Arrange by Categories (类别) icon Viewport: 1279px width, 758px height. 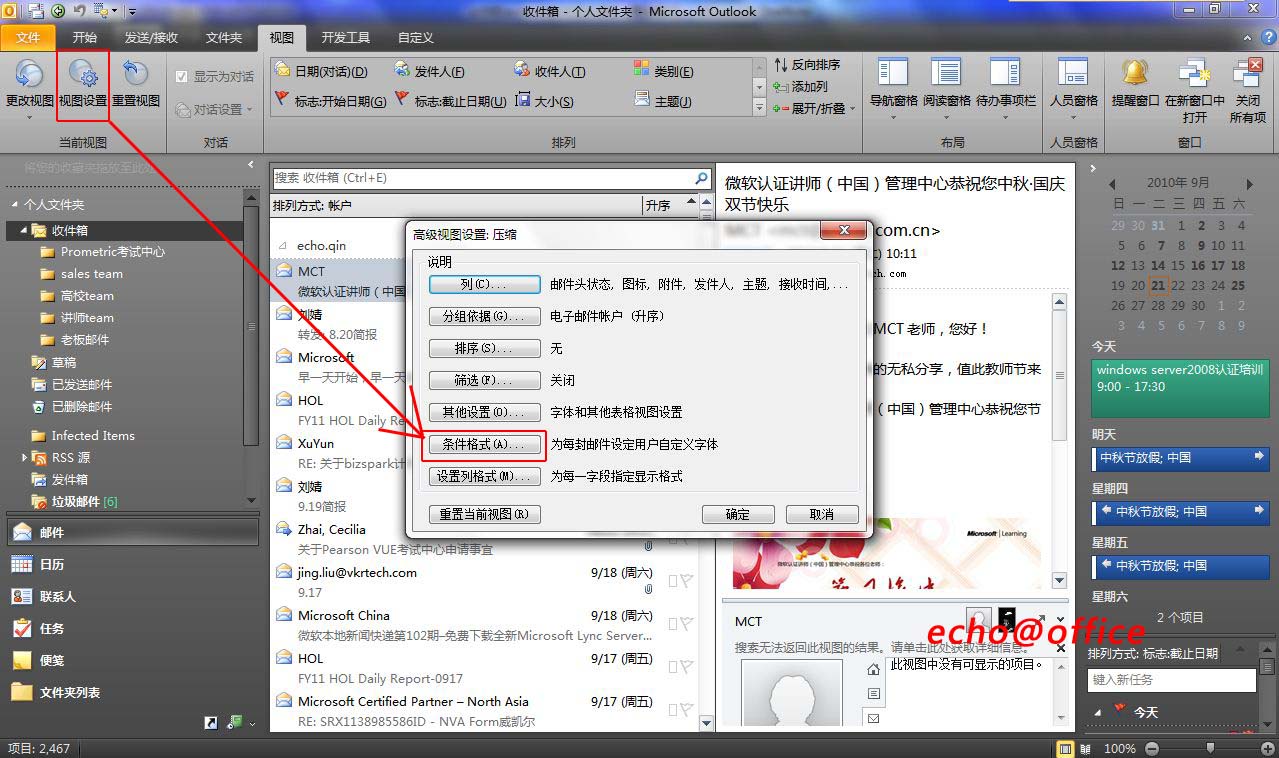[x=642, y=70]
